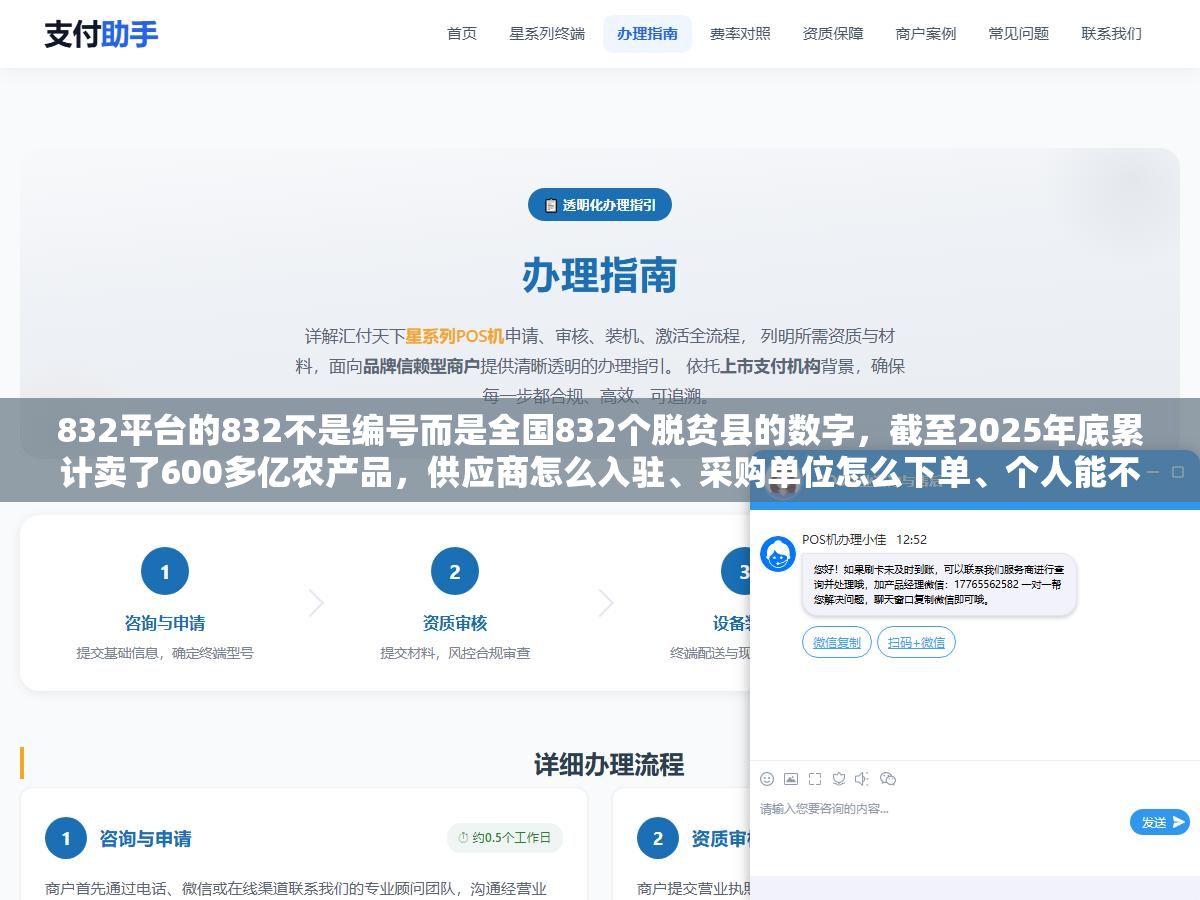
Task: Click the emoji smiley icon in chat toolbar
Action: click(767, 779)
